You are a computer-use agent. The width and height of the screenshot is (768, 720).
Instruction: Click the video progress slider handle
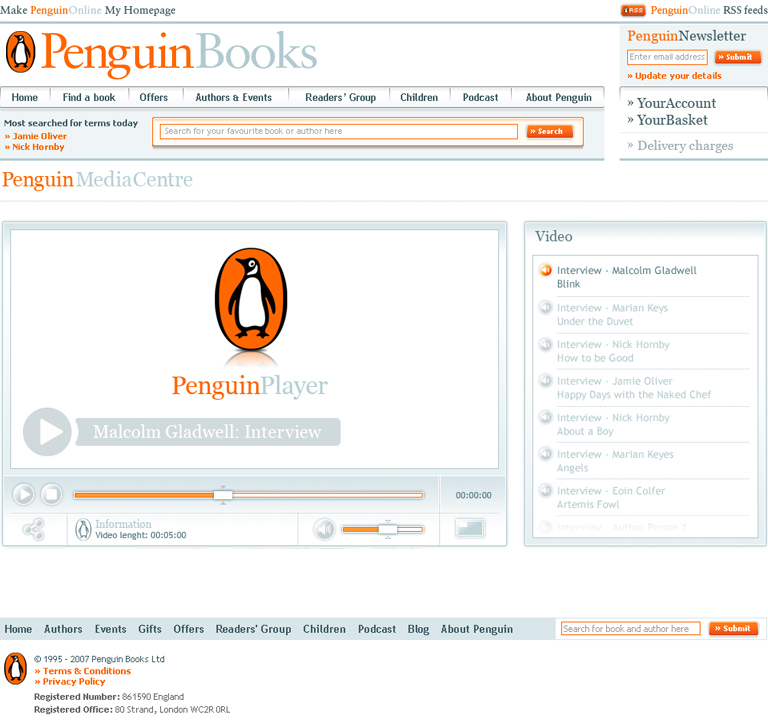(x=223, y=495)
